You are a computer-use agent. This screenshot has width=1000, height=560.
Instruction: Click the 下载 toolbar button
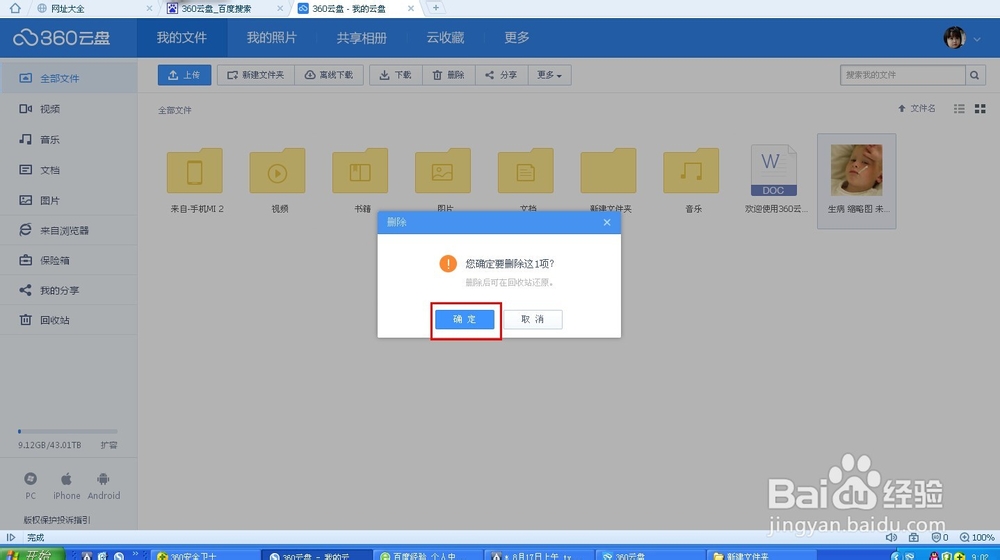tap(395, 75)
